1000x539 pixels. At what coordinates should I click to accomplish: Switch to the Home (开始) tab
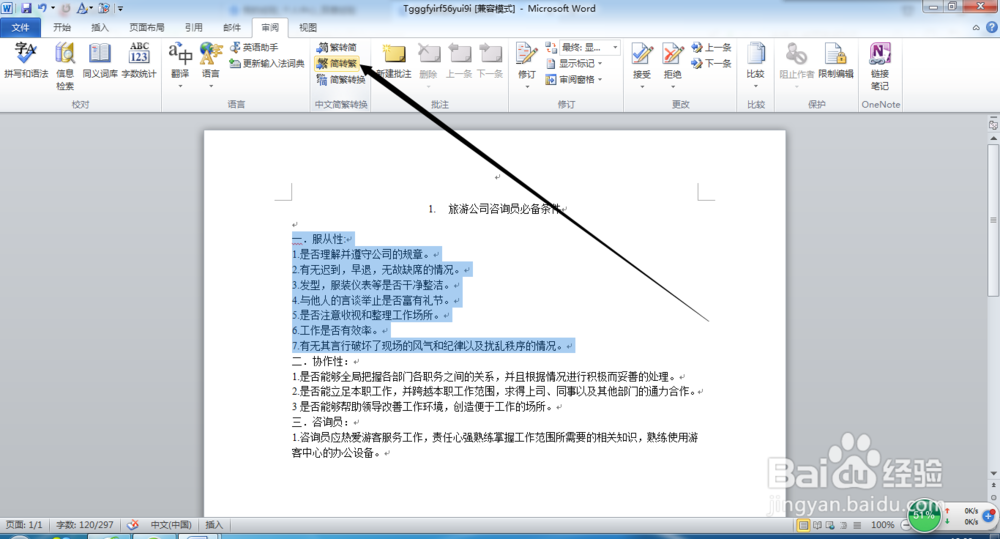coord(62,27)
